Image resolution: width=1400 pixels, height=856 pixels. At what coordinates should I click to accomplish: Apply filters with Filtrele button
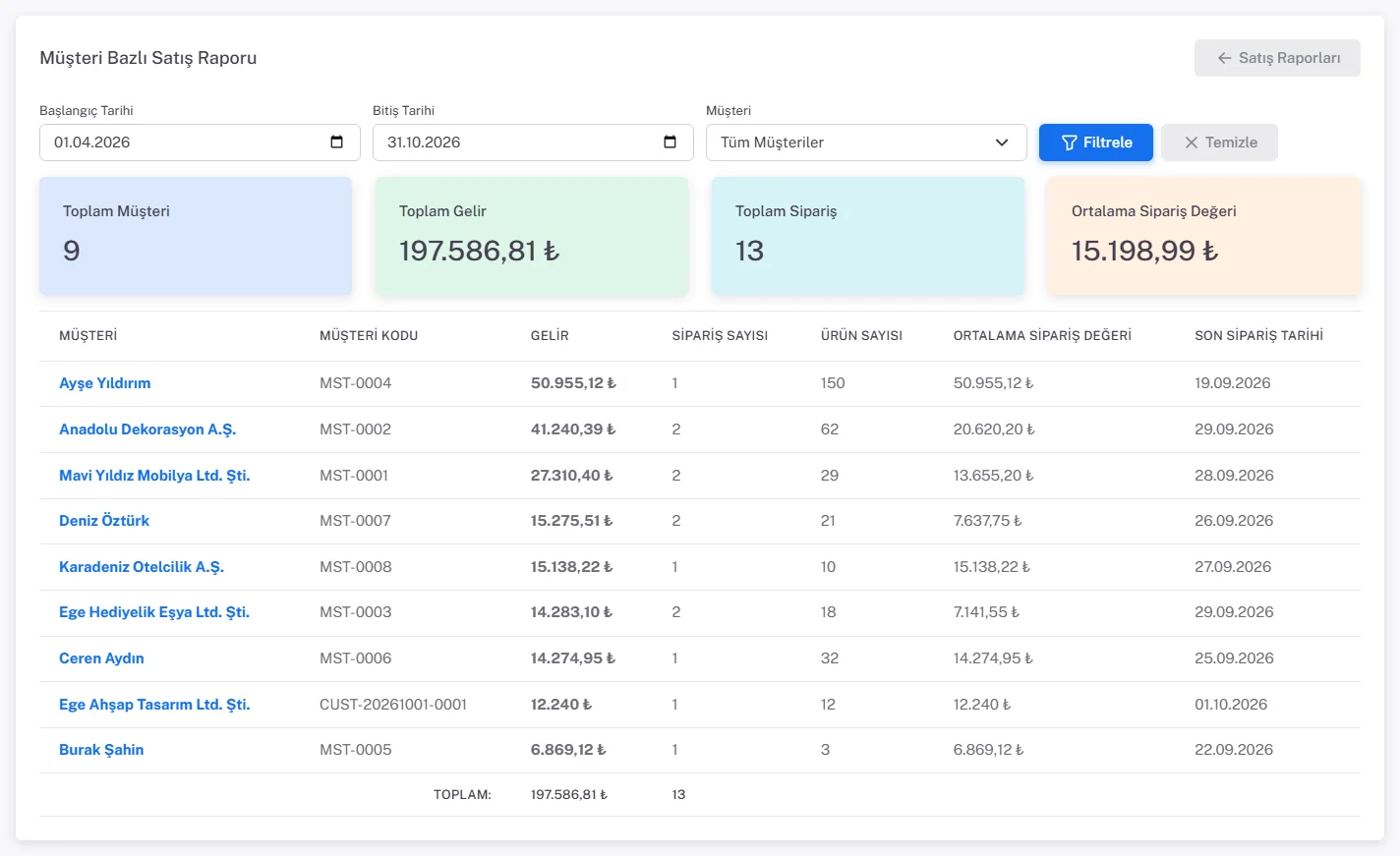(1096, 143)
